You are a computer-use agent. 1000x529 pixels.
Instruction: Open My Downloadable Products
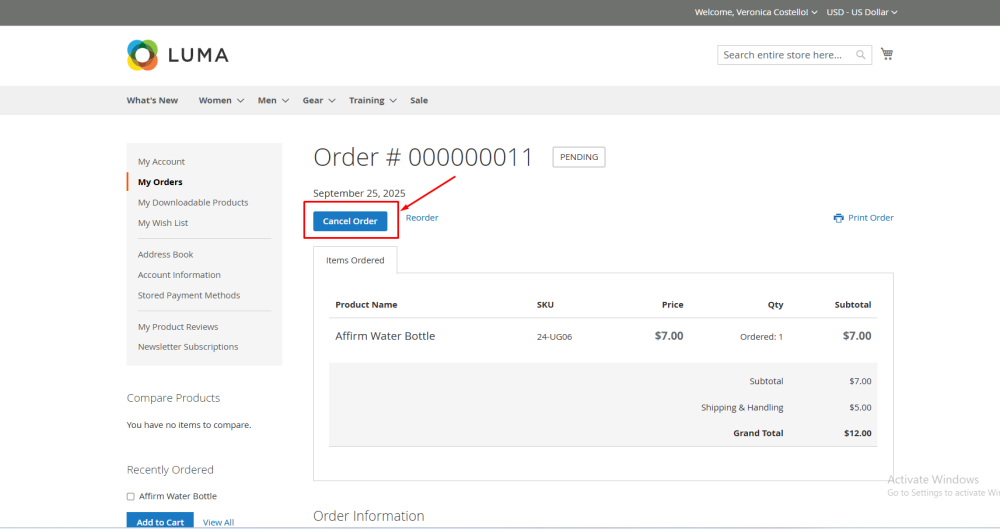point(193,202)
